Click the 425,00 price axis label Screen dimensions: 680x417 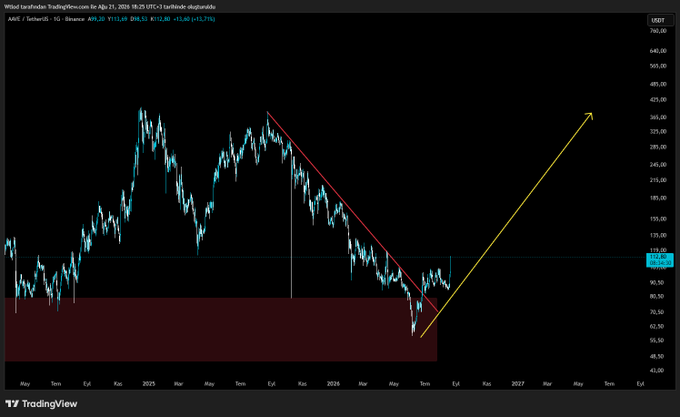(658, 100)
